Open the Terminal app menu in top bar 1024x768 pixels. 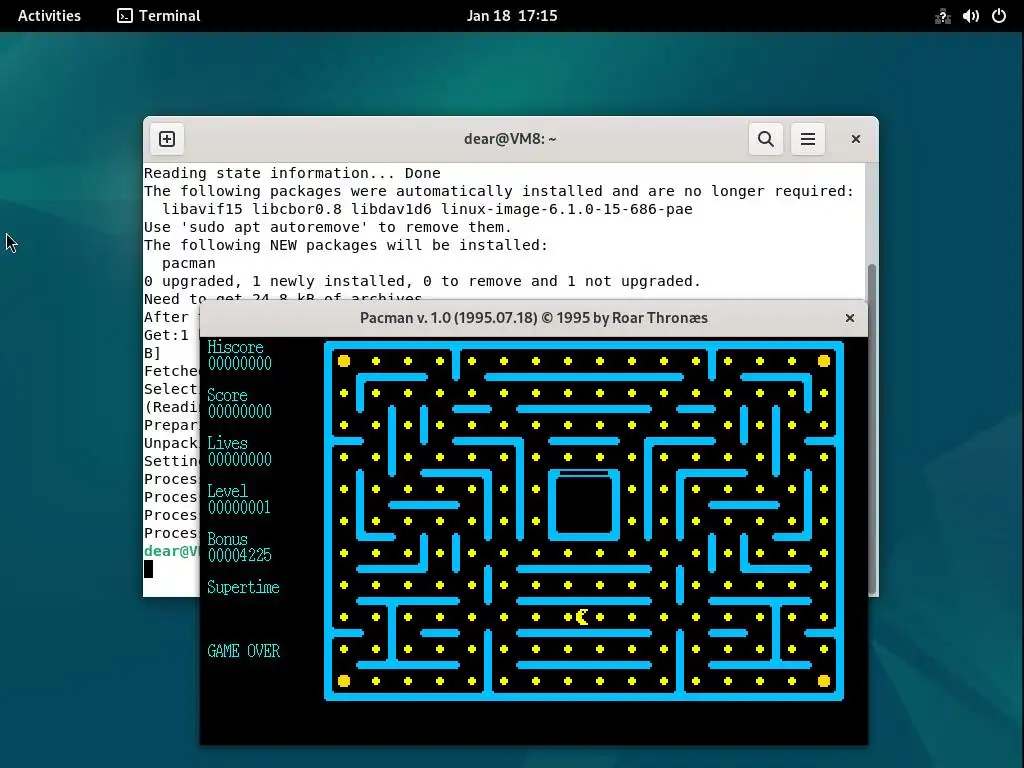coord(159,16)
